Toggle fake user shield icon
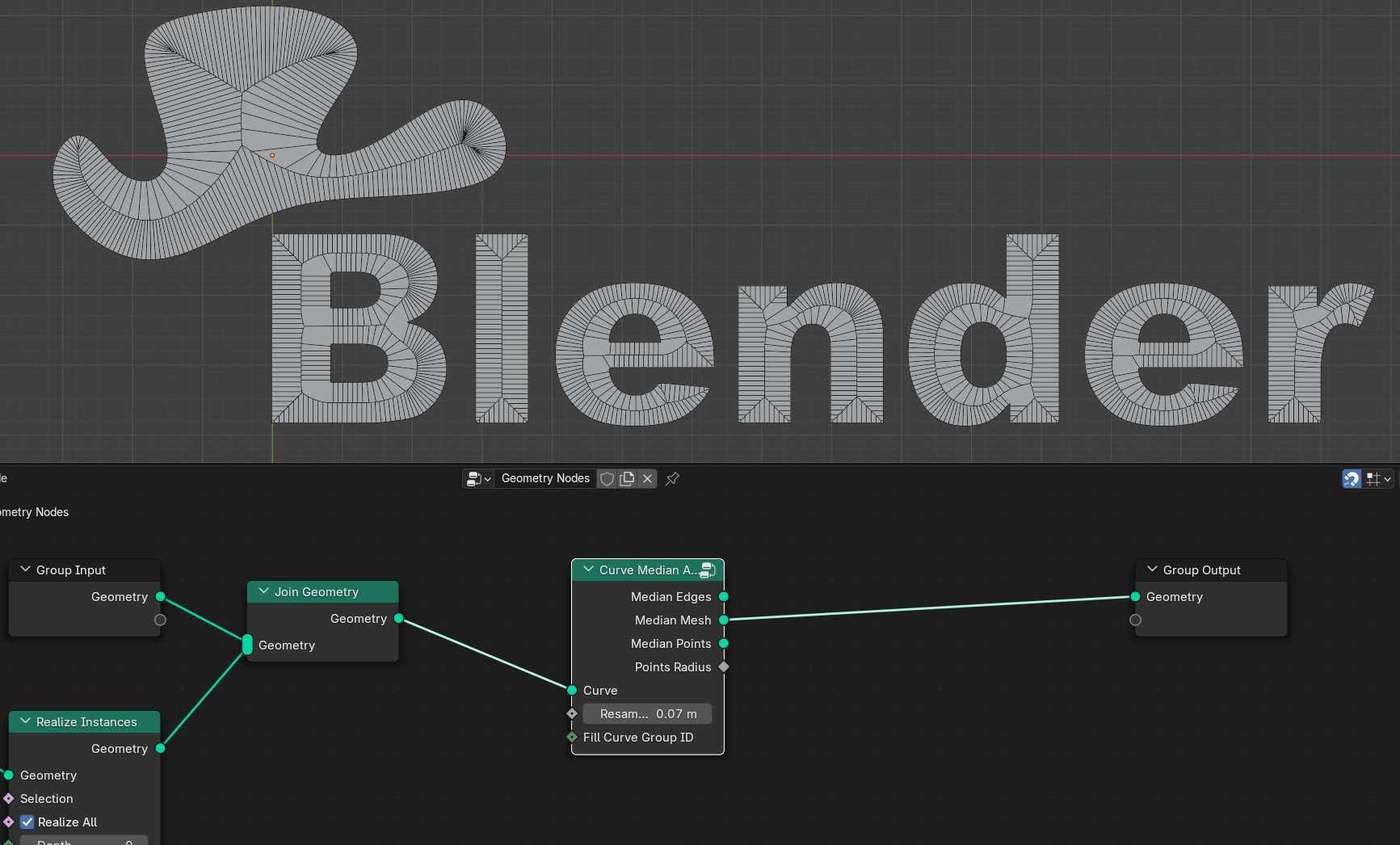This screenshot has width=1400, height=845. click(607, 479)
